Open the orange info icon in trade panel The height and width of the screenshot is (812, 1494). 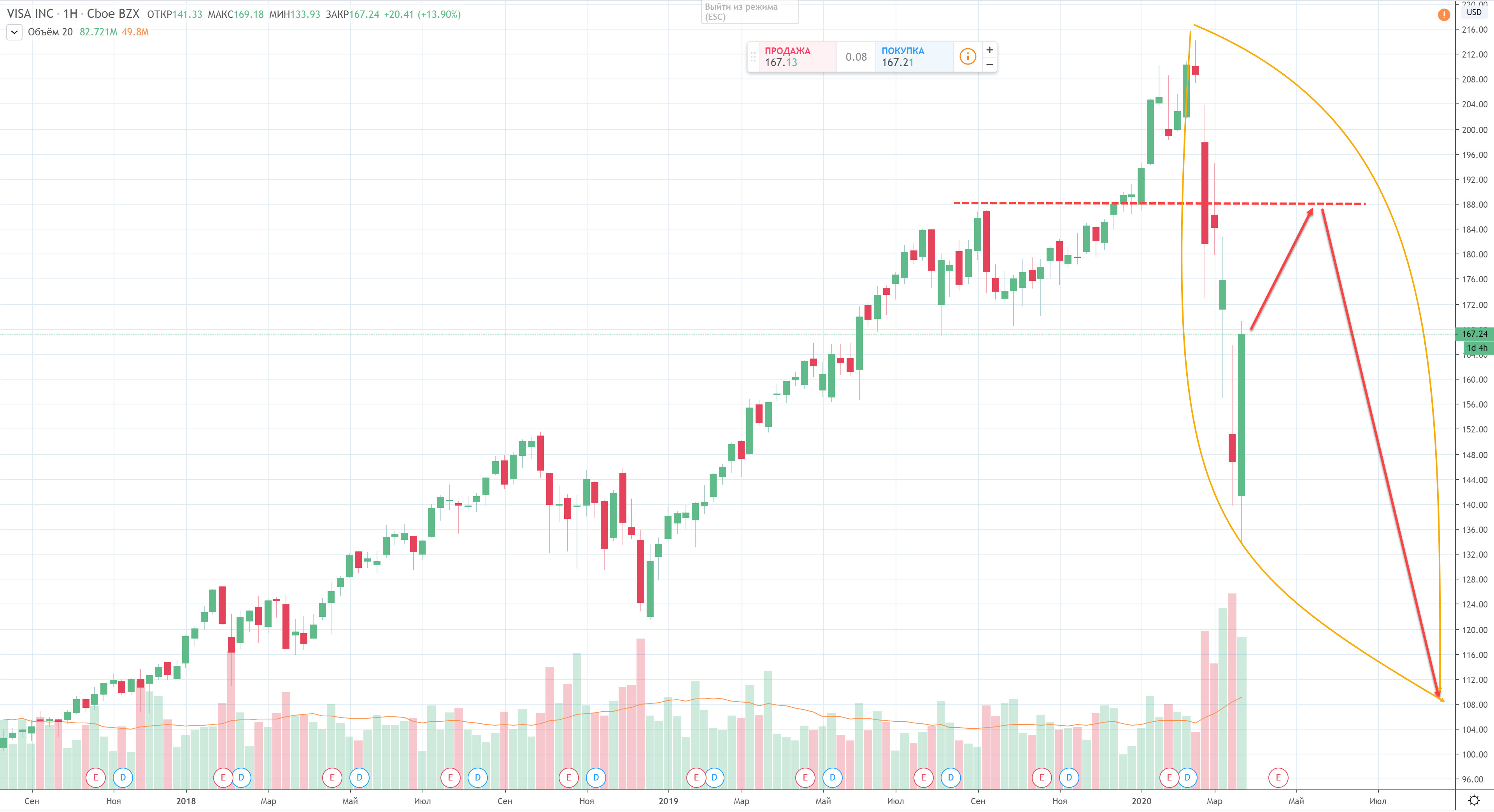967,57
